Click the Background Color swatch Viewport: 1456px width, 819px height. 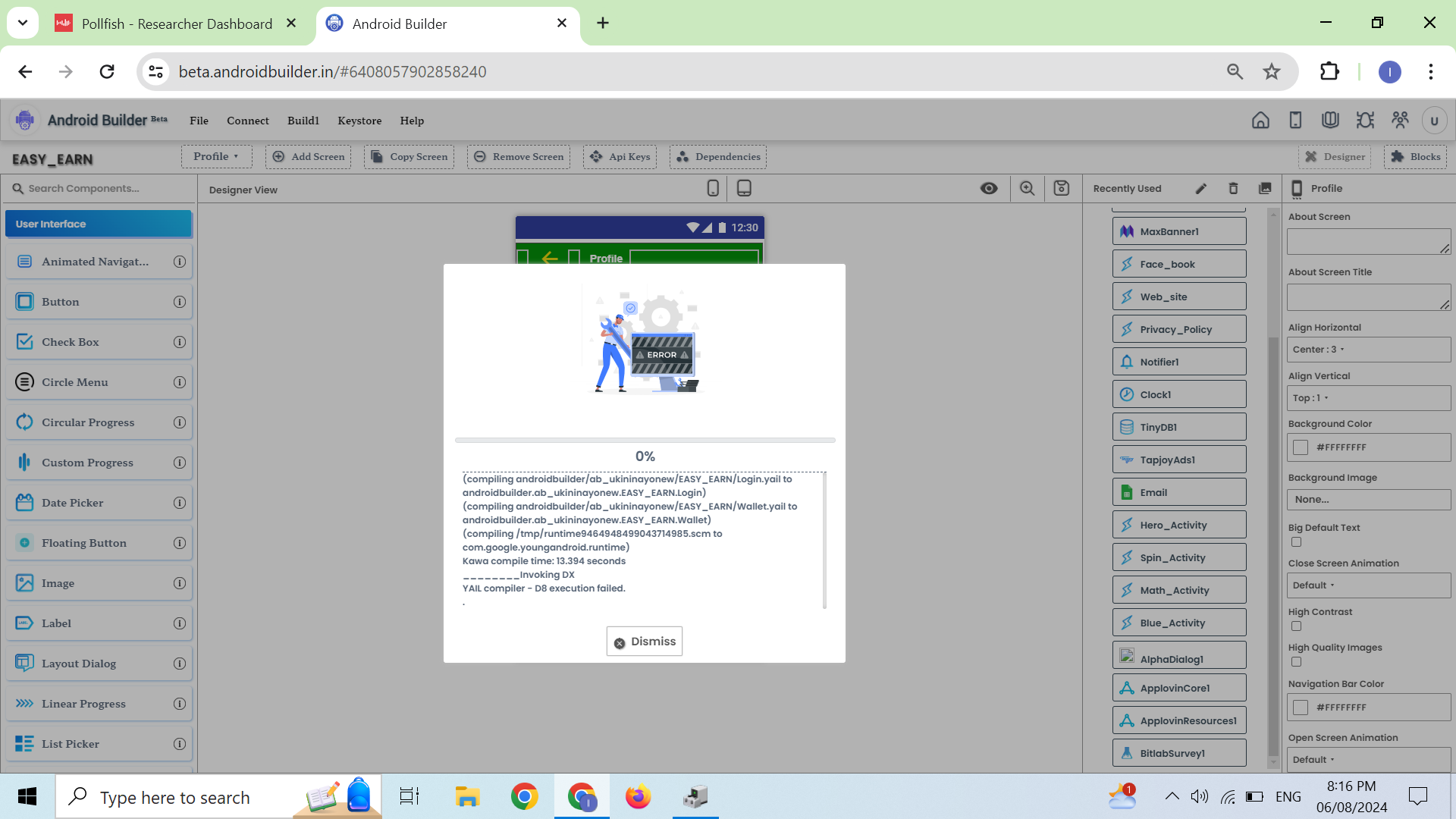1301,447
